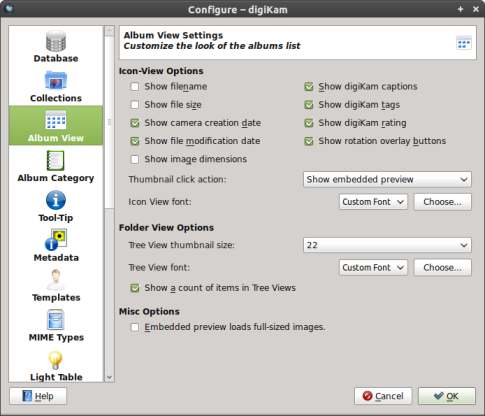Select the Light Table bulb icon
The image size is (485, 416).
(x=55, y=360)
